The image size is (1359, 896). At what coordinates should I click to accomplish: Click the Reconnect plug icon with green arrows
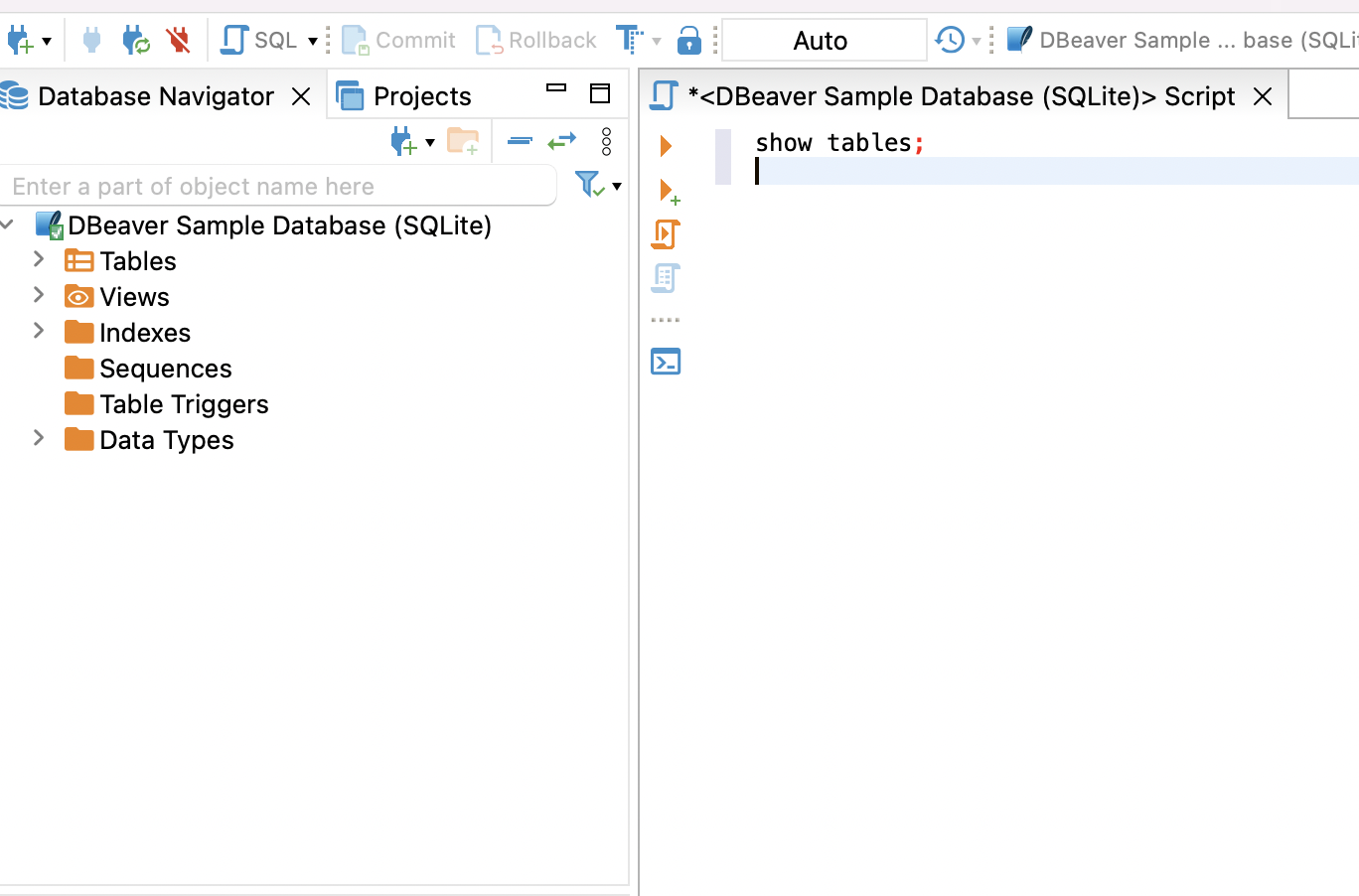[x=135, y=41]
